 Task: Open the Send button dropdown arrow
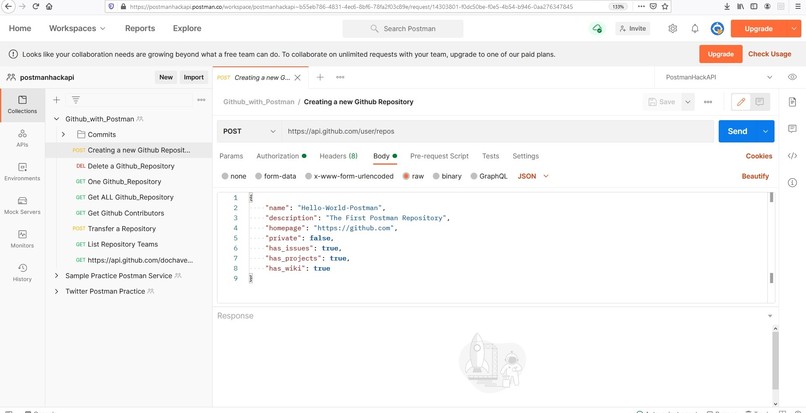(765, 131)
